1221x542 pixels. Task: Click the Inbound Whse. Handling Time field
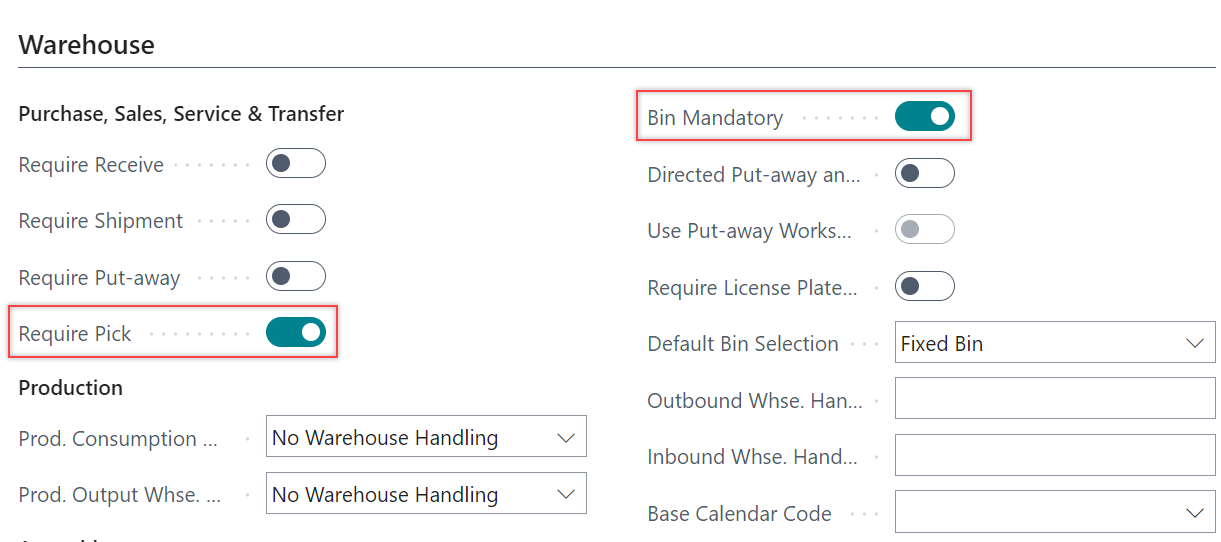[1055, 457]
